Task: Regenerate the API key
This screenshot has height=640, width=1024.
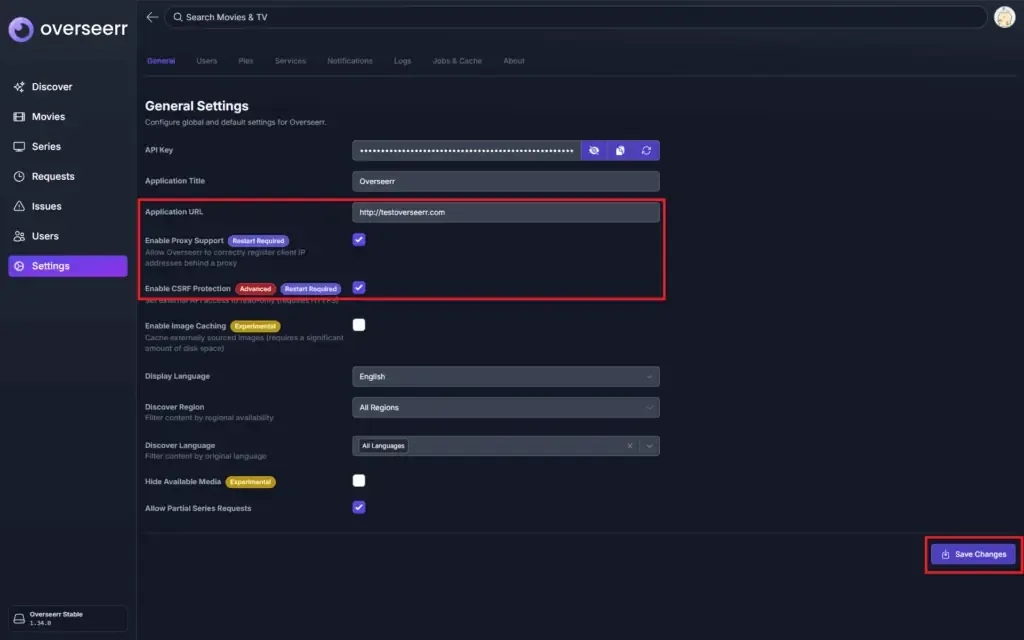Action: [x=646, y=150]
